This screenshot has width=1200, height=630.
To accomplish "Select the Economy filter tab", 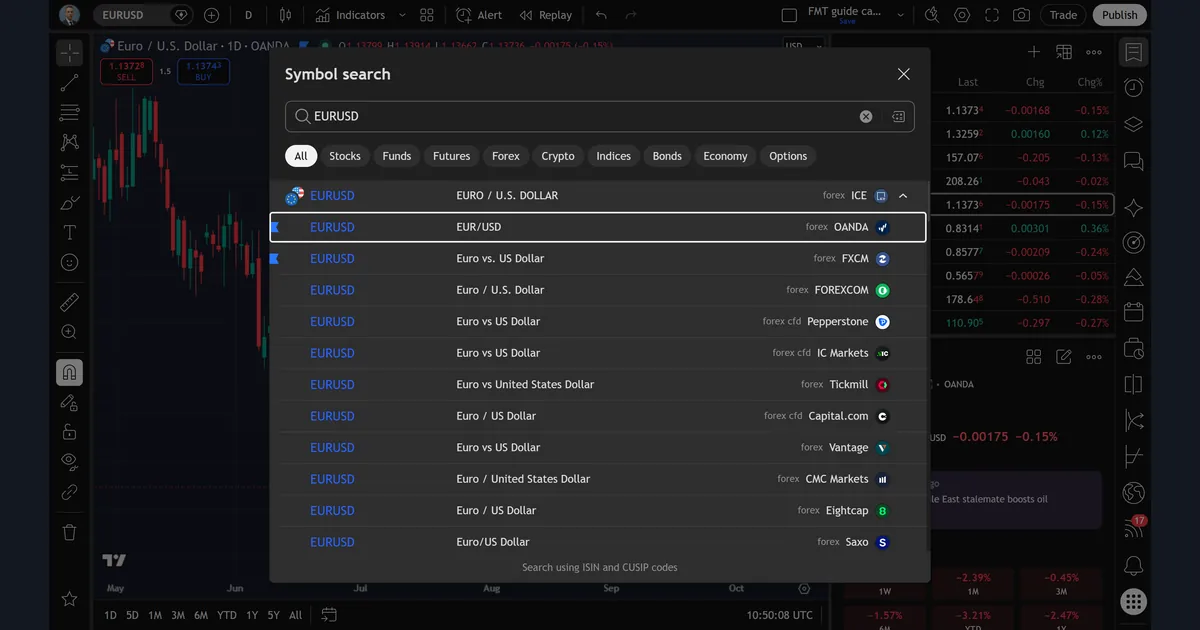I will [x=725, y=156].
